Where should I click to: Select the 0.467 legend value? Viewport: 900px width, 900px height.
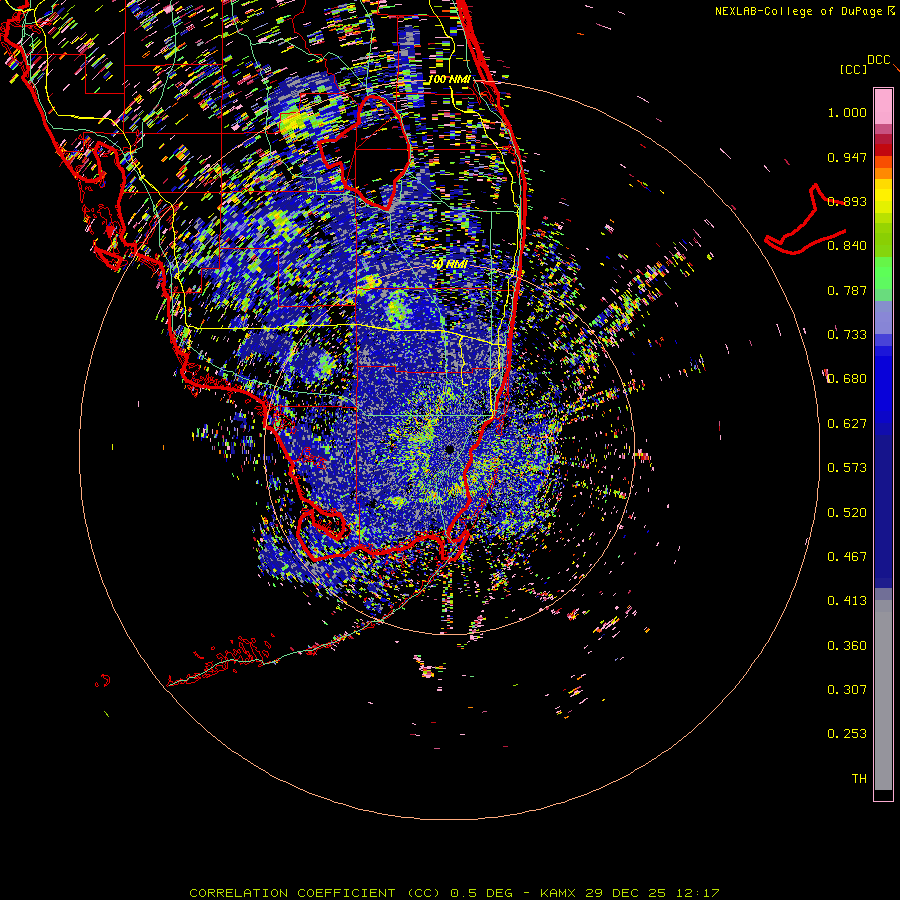point(847,557)
